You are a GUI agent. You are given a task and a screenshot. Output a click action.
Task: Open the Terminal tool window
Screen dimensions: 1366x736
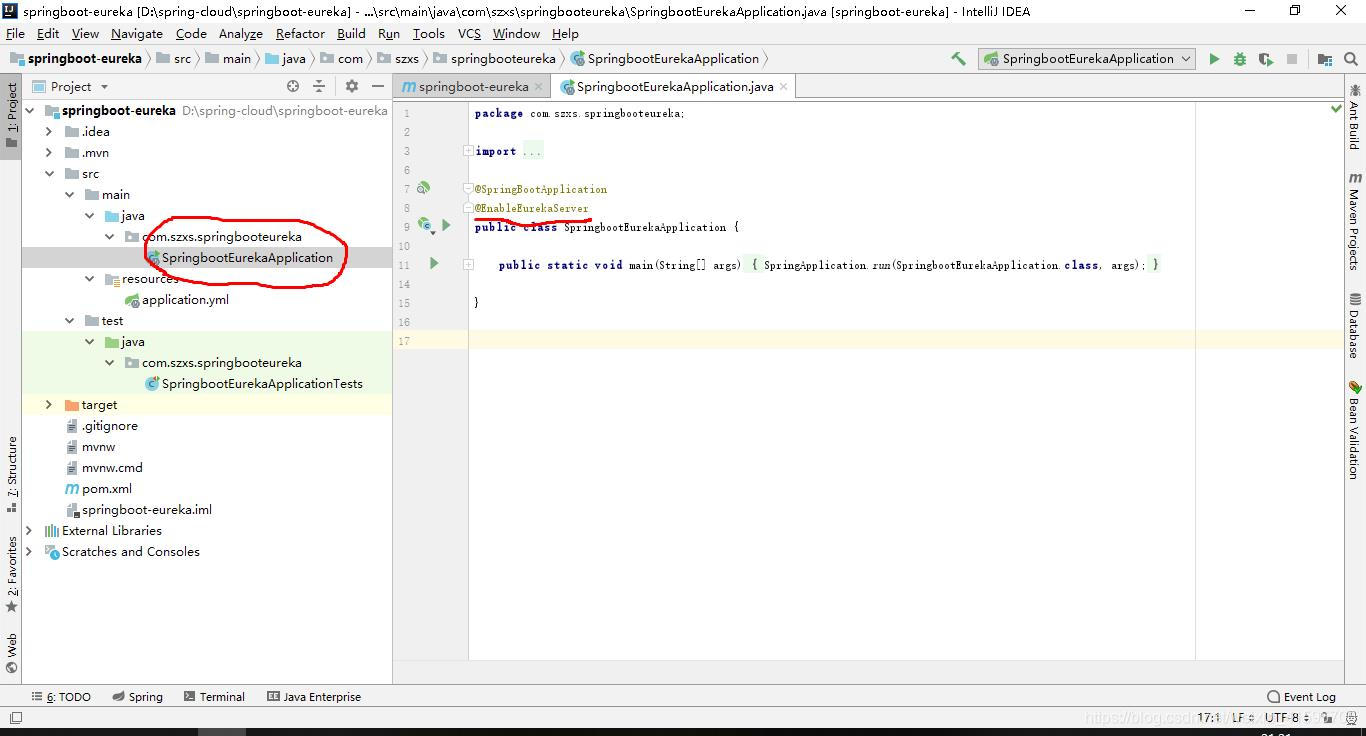point(213,697)
